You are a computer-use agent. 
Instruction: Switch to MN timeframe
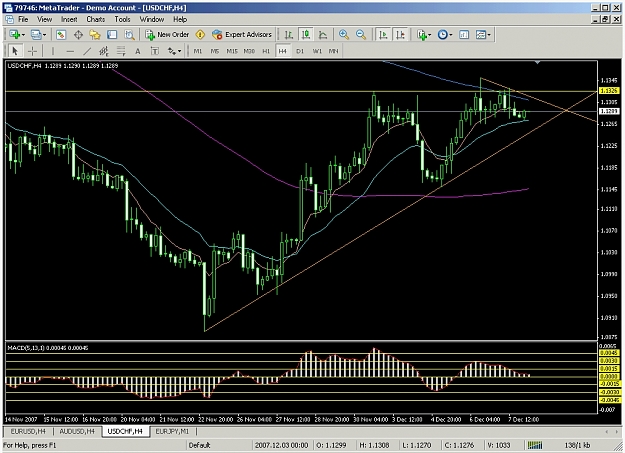pyautogui.click(x=333, y=51)
